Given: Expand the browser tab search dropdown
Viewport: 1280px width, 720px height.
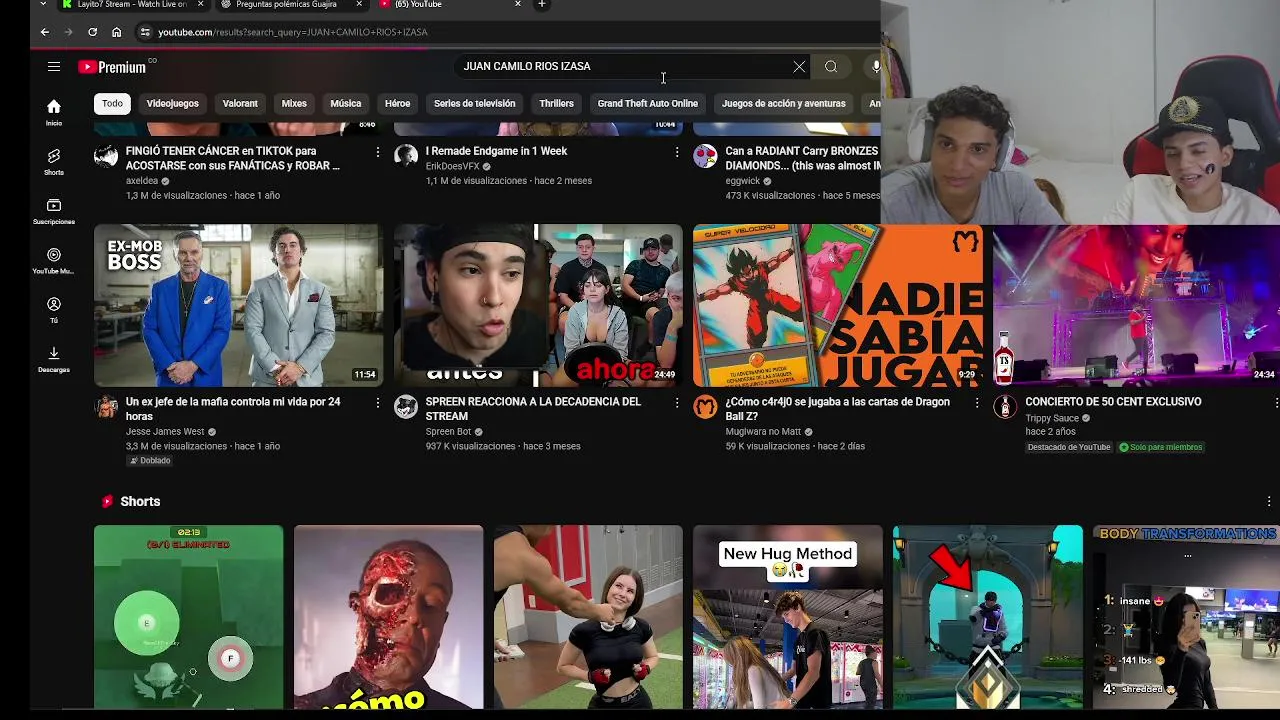Looking at the screenshot, I should click(x=42, y=4).
